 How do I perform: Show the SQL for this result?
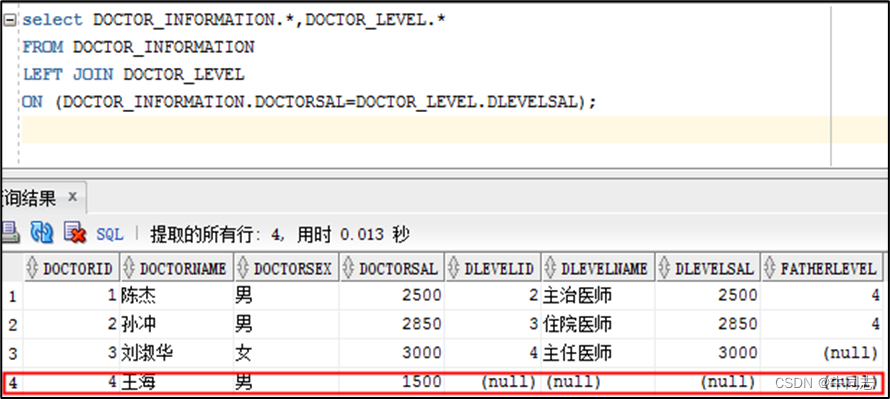tap(110, 234)
